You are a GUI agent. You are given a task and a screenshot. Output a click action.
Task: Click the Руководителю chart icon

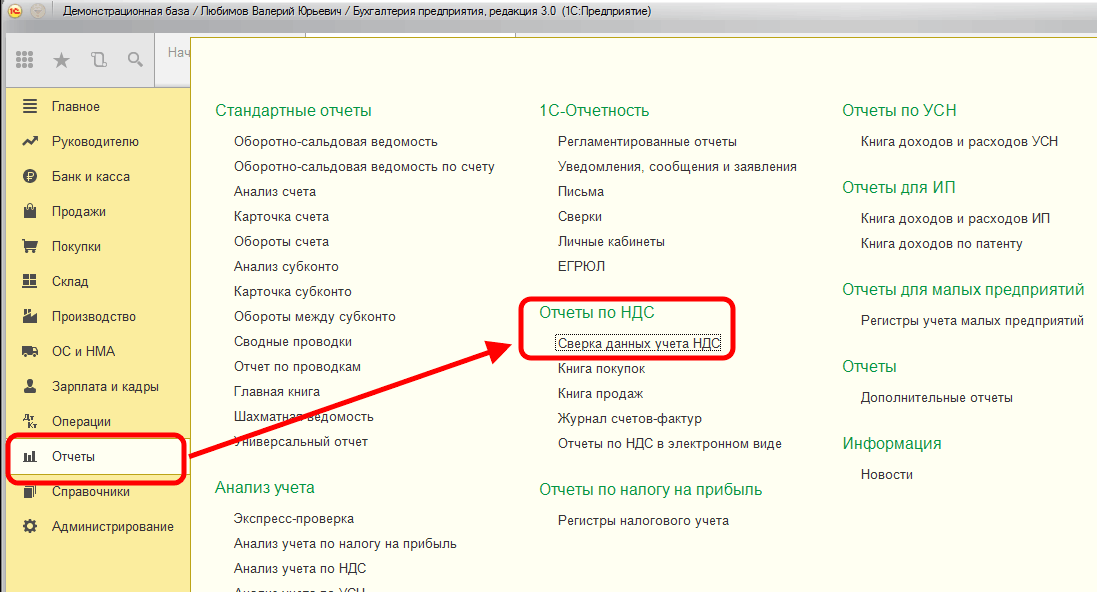pos(29,141)
